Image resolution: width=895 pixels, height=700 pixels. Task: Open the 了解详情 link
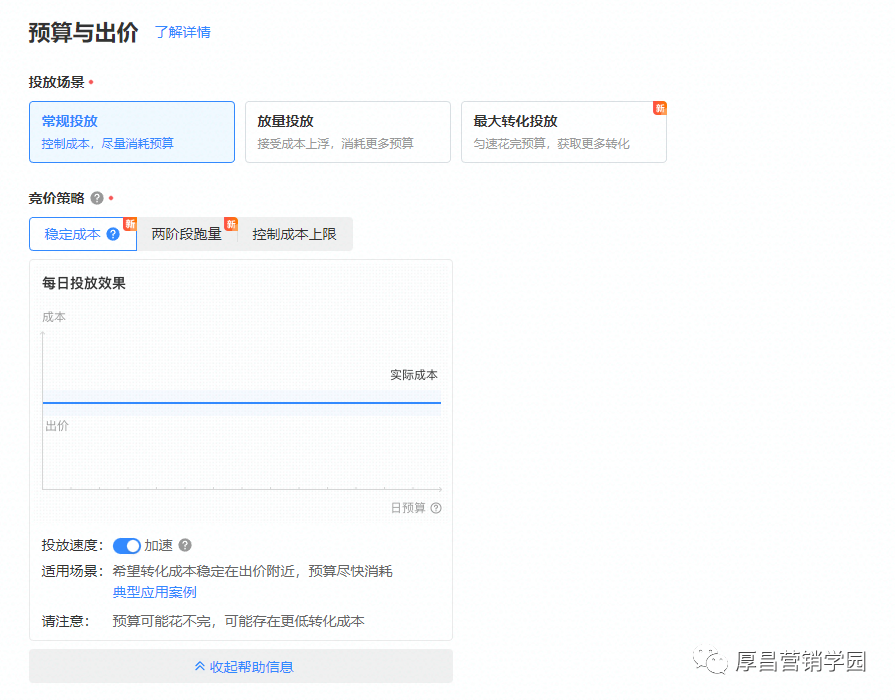[182, 33]
